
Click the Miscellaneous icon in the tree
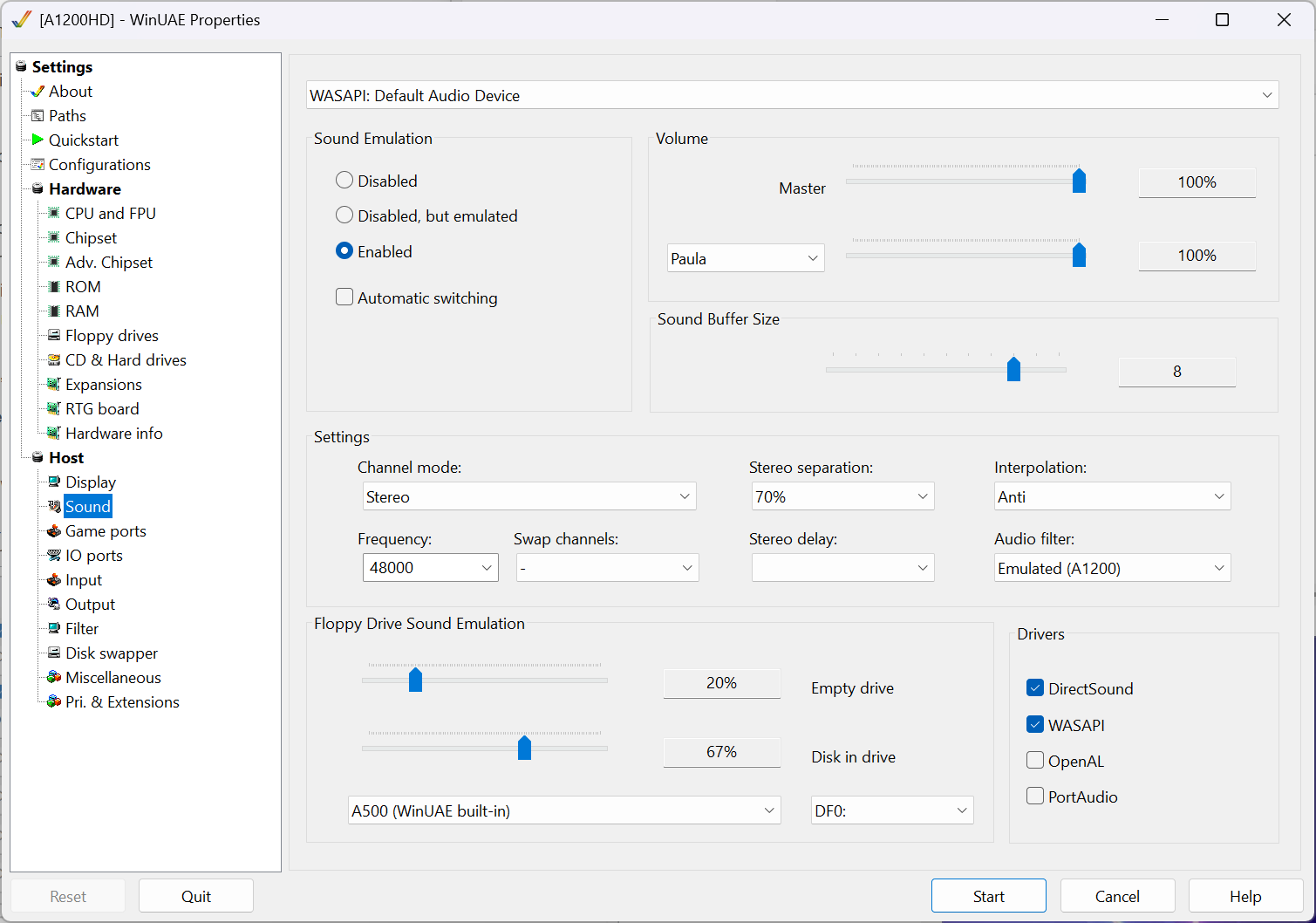point(54,678)
